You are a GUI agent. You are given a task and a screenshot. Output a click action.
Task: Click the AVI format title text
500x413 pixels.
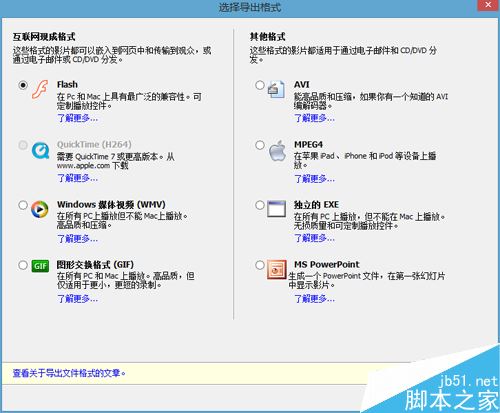[302, 85]
